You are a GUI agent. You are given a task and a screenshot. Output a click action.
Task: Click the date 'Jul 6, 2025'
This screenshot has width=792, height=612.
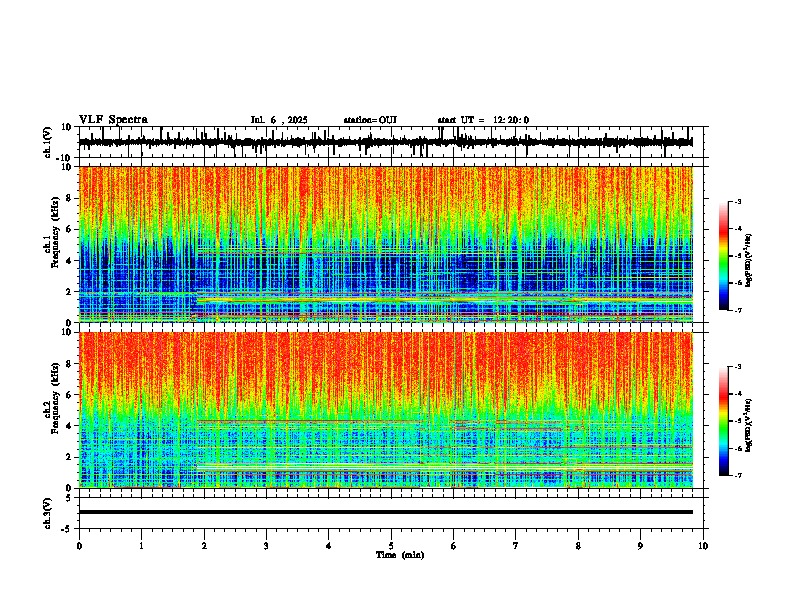[279, 120]
